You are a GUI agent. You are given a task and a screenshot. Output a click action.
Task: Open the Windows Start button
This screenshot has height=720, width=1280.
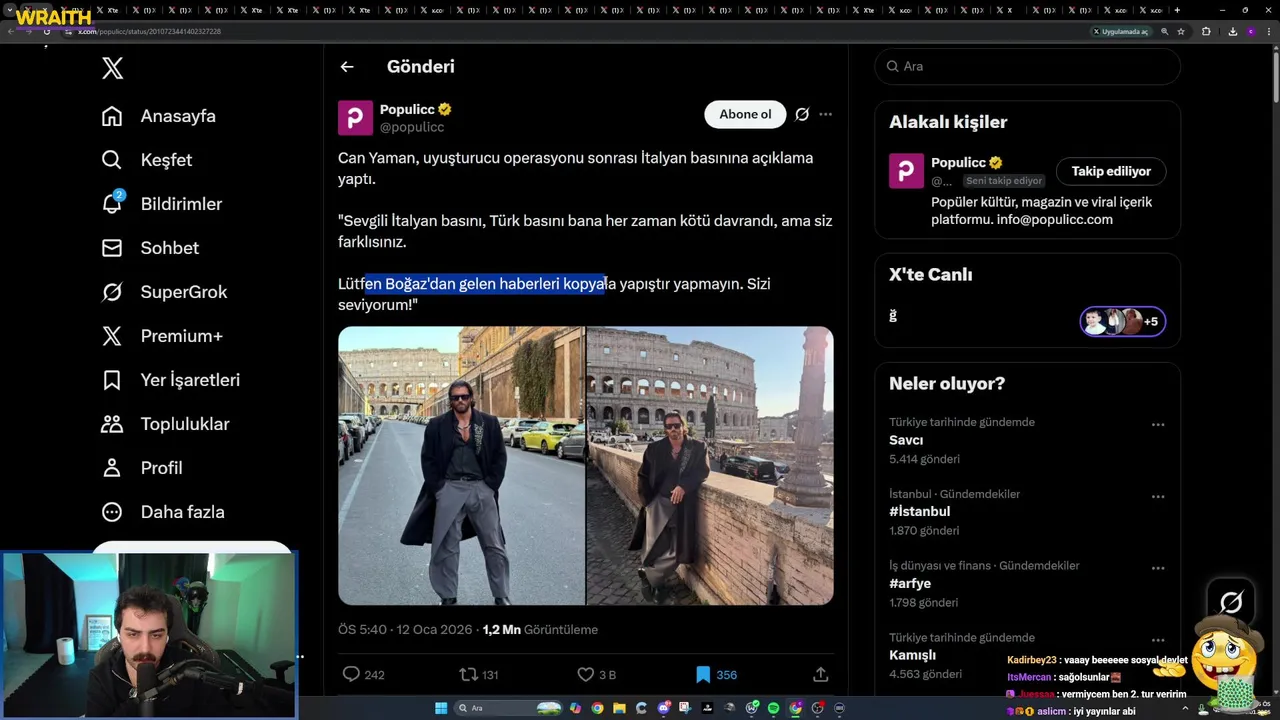[x=441, y=708]
